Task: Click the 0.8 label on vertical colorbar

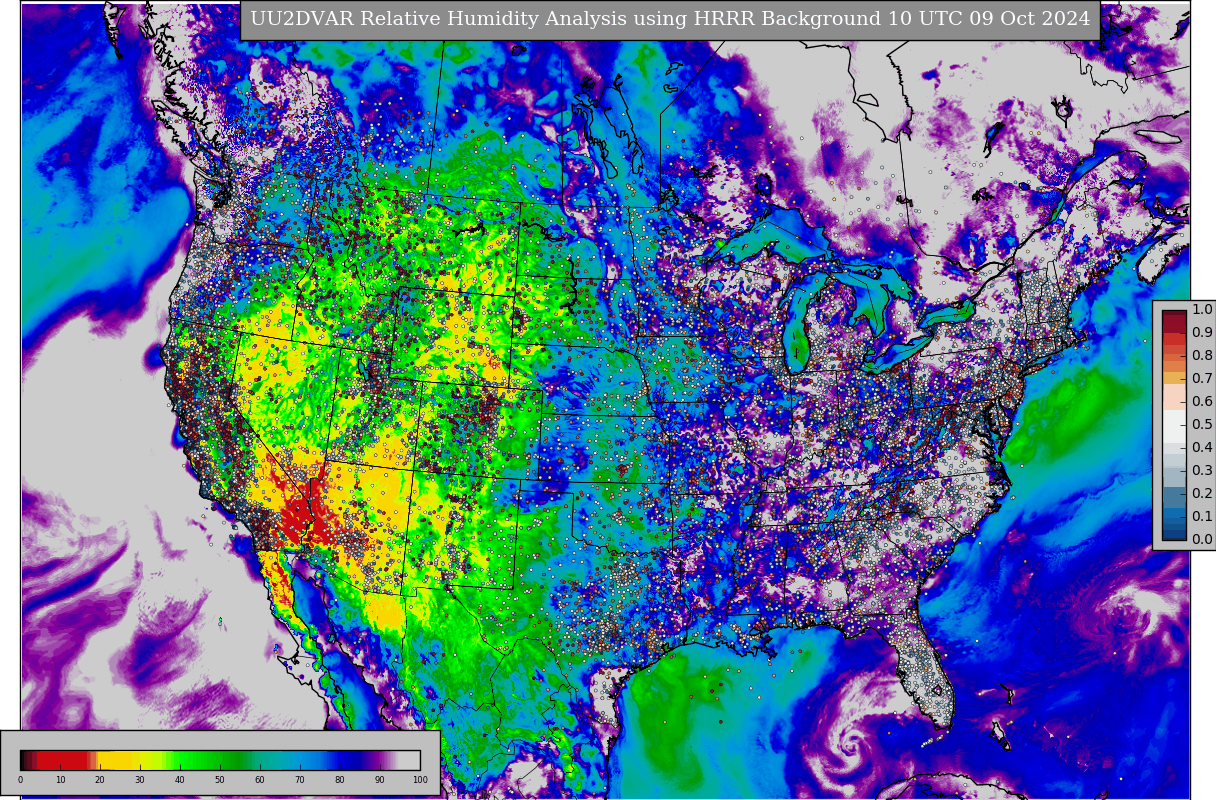Action: coord(1202,355)
